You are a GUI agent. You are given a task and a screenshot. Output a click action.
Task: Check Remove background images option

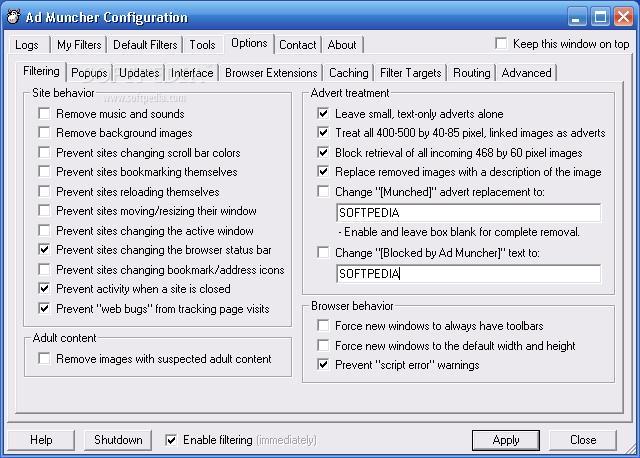click(44, 133)
